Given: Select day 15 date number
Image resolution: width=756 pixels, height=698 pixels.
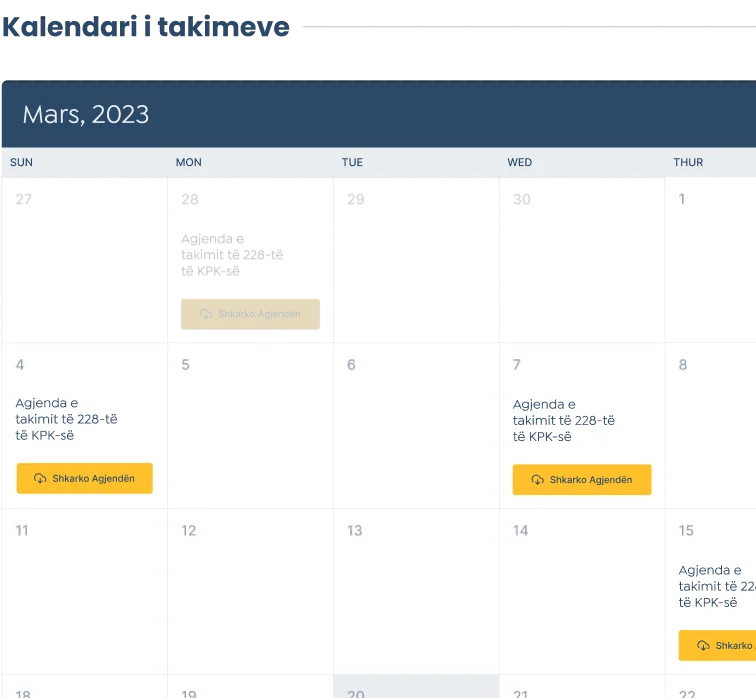Looking at the screenshot, I should pos(686,531).
